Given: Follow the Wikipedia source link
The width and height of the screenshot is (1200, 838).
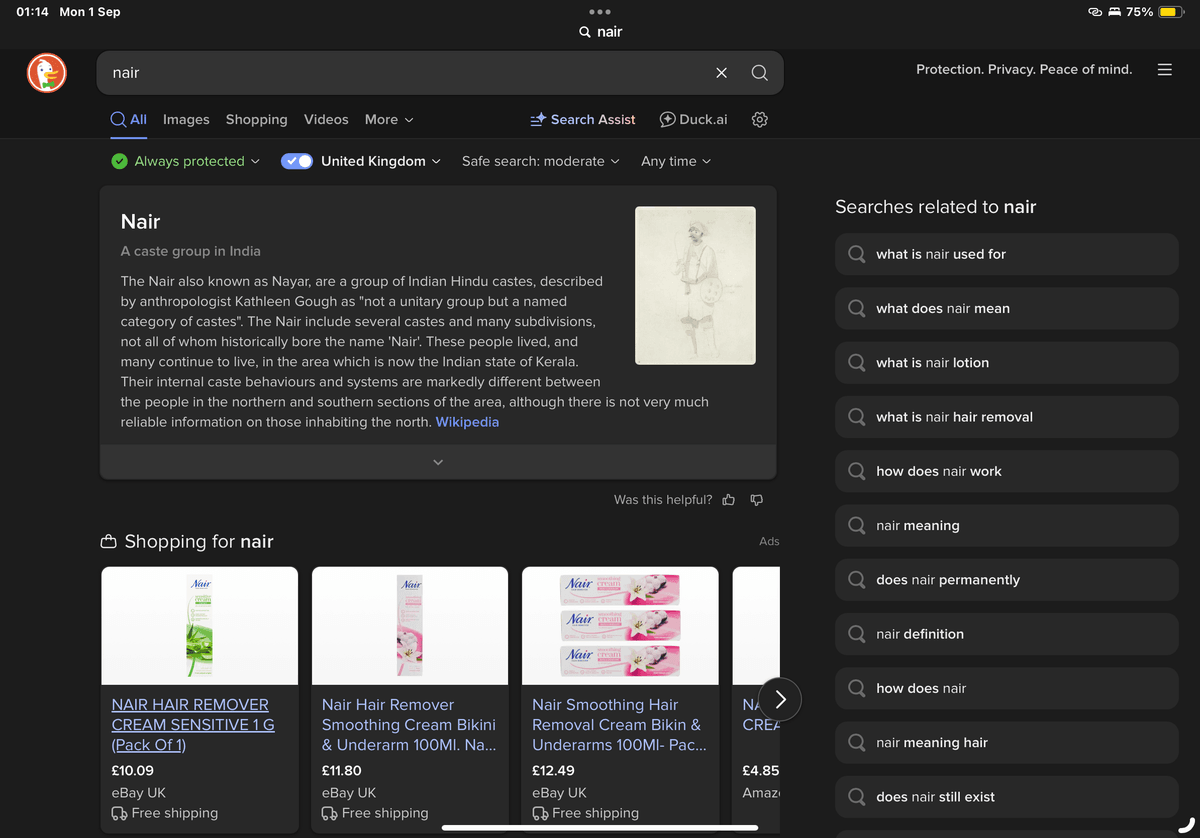Looking at the screenshot, I should click(467, 422).
